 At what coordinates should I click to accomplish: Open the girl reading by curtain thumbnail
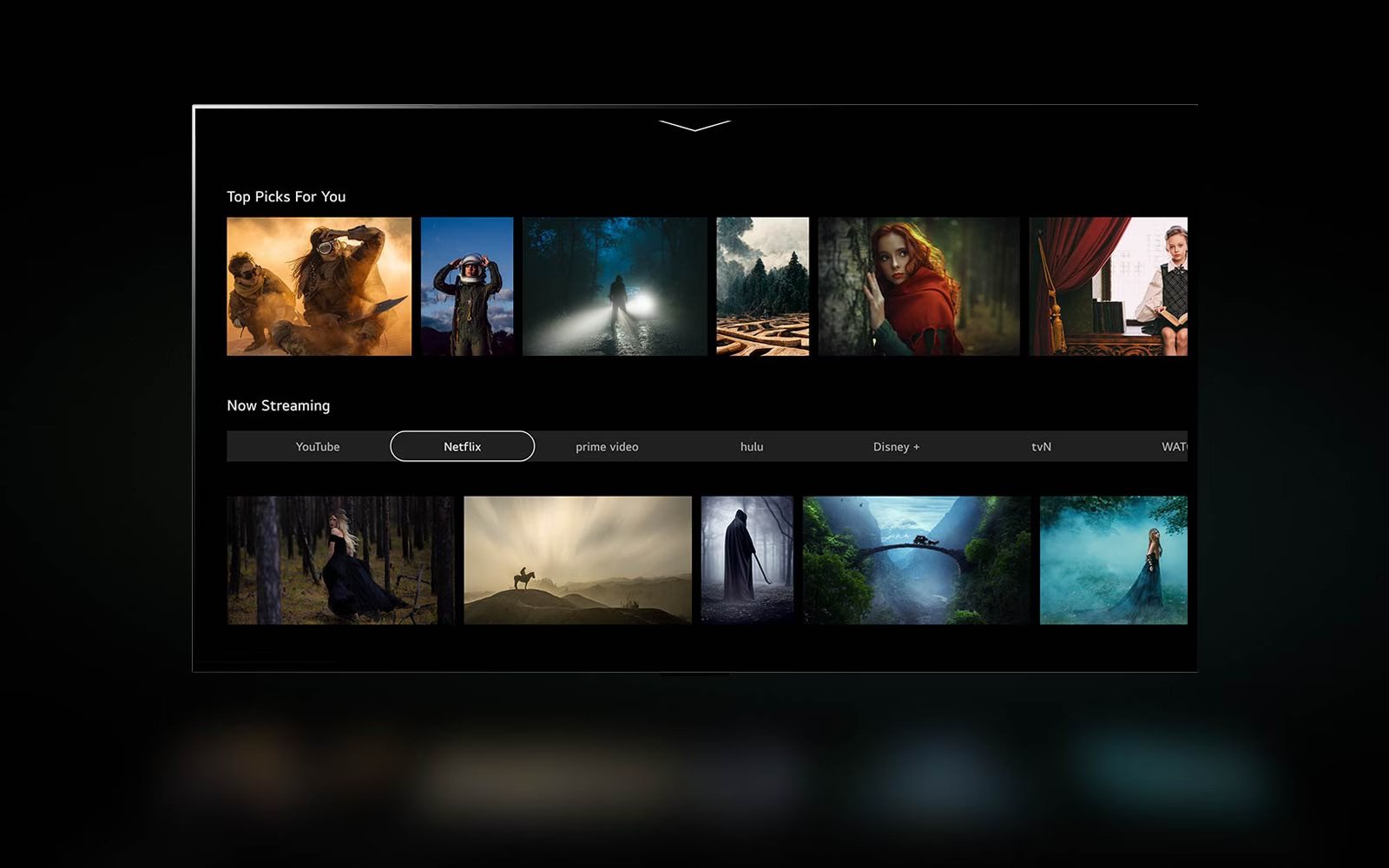coord(1108,286)
